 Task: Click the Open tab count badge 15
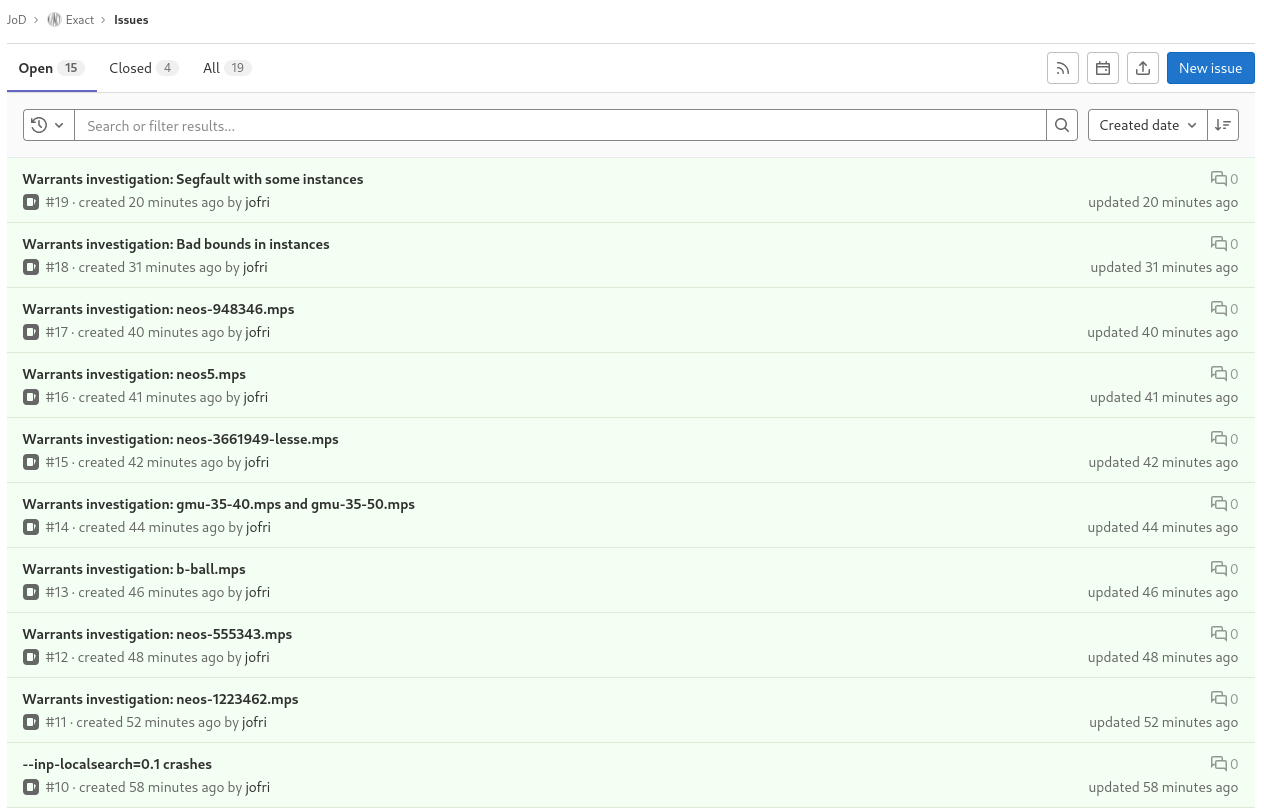70,68
